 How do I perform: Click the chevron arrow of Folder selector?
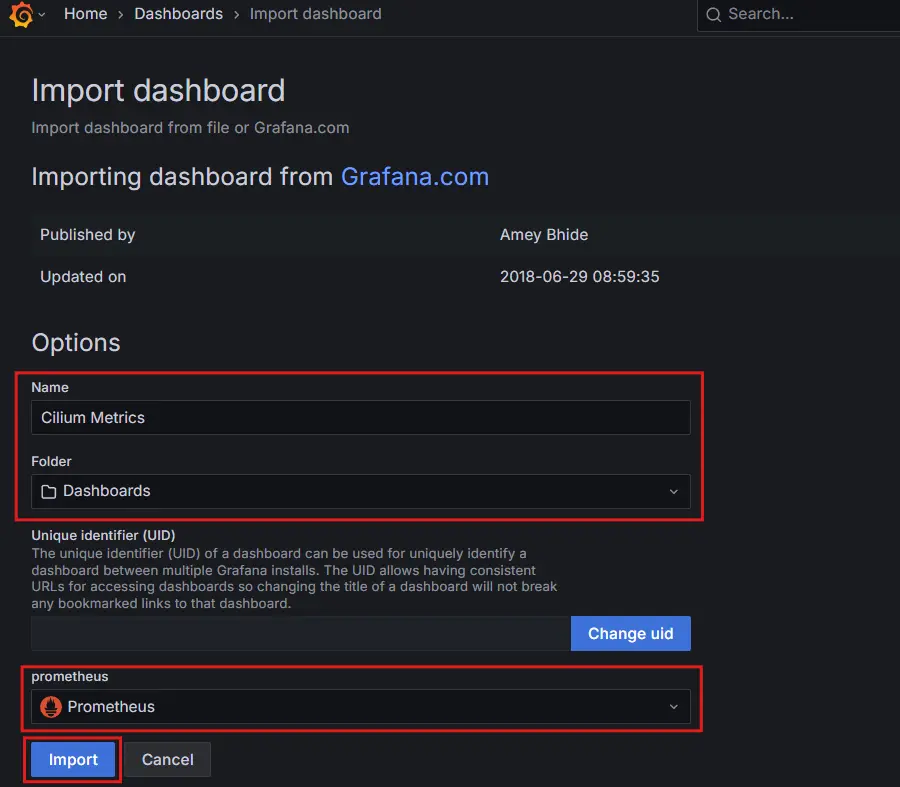(x=674, y=492)
